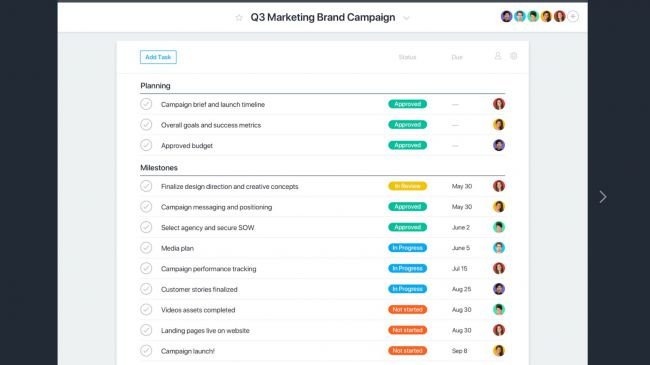Click assignee avatar for Campaign launch!
This screenshot has height=365, width=650.
coord(499,350)
